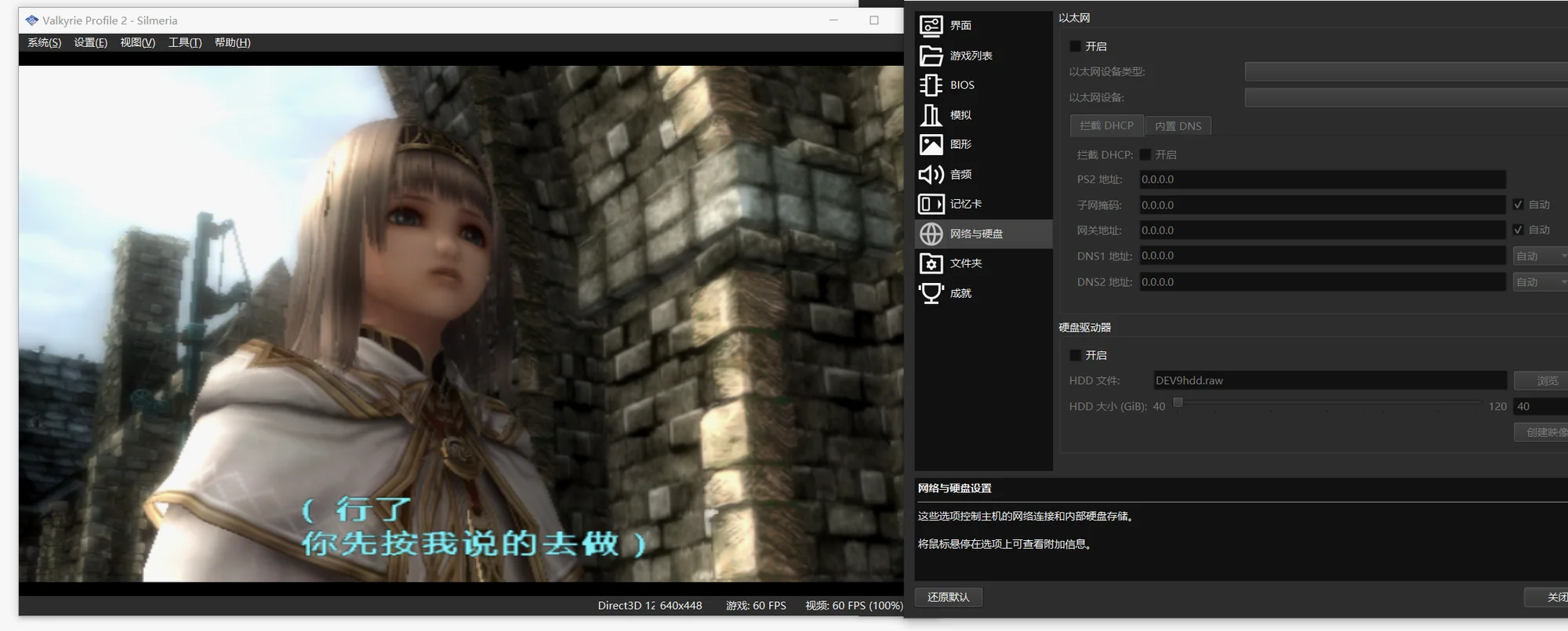1568x631 pixels.
Task: Click the PS2 地址 input field
Action: point(1322,180)
